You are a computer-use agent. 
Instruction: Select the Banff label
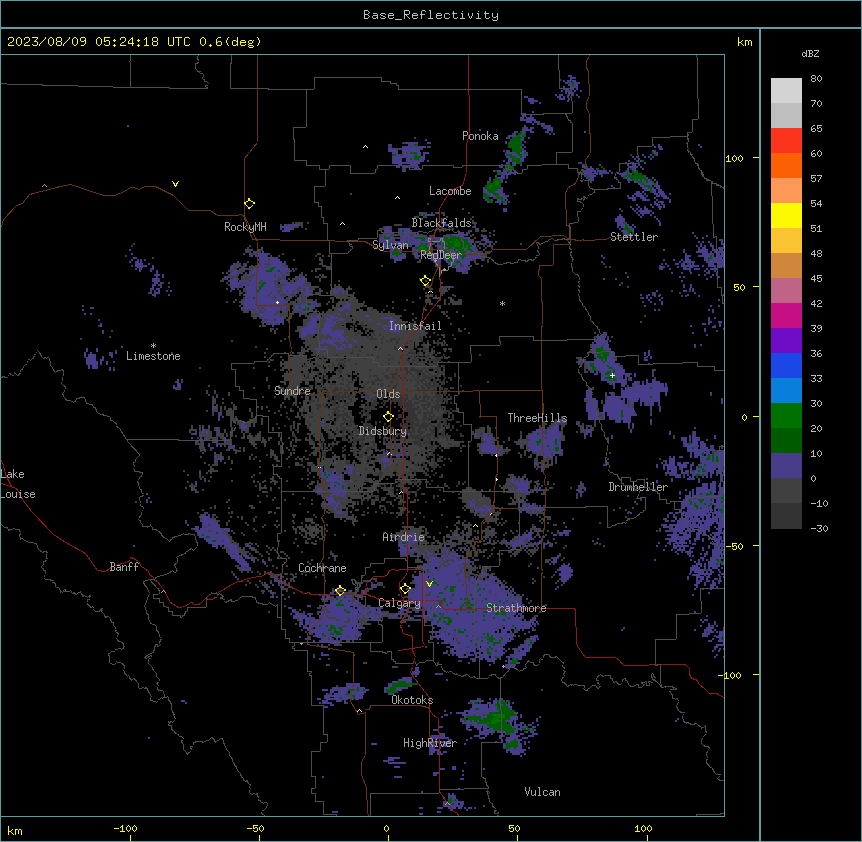[124, 567]
